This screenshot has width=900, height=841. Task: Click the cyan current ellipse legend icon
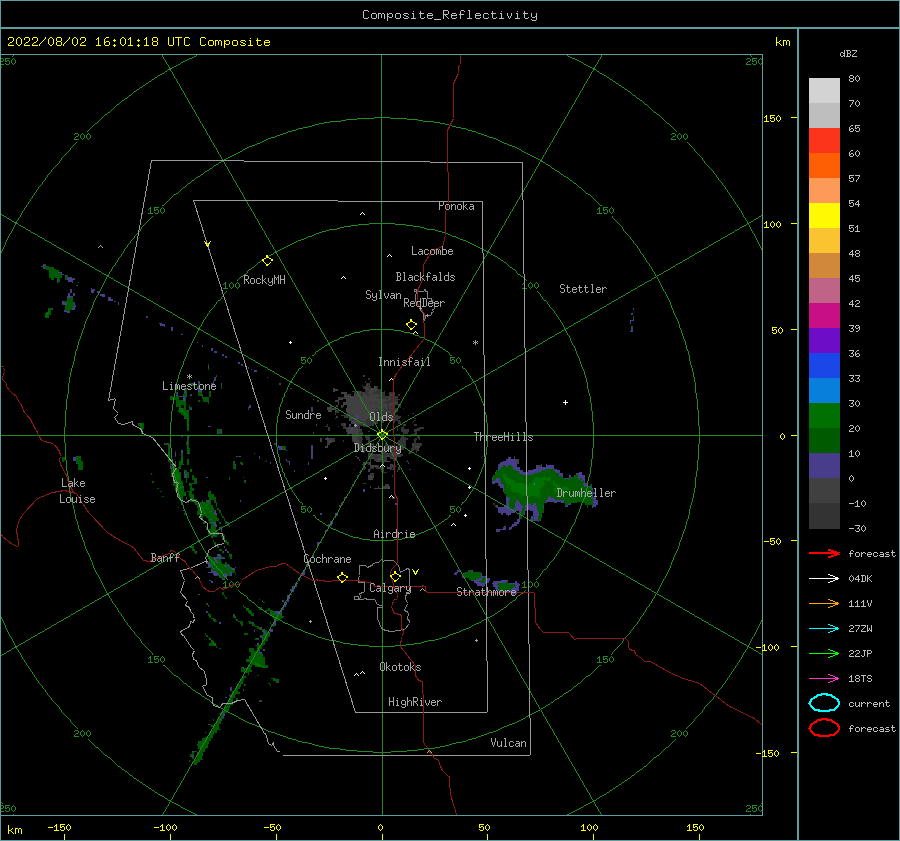click(824, 703)
